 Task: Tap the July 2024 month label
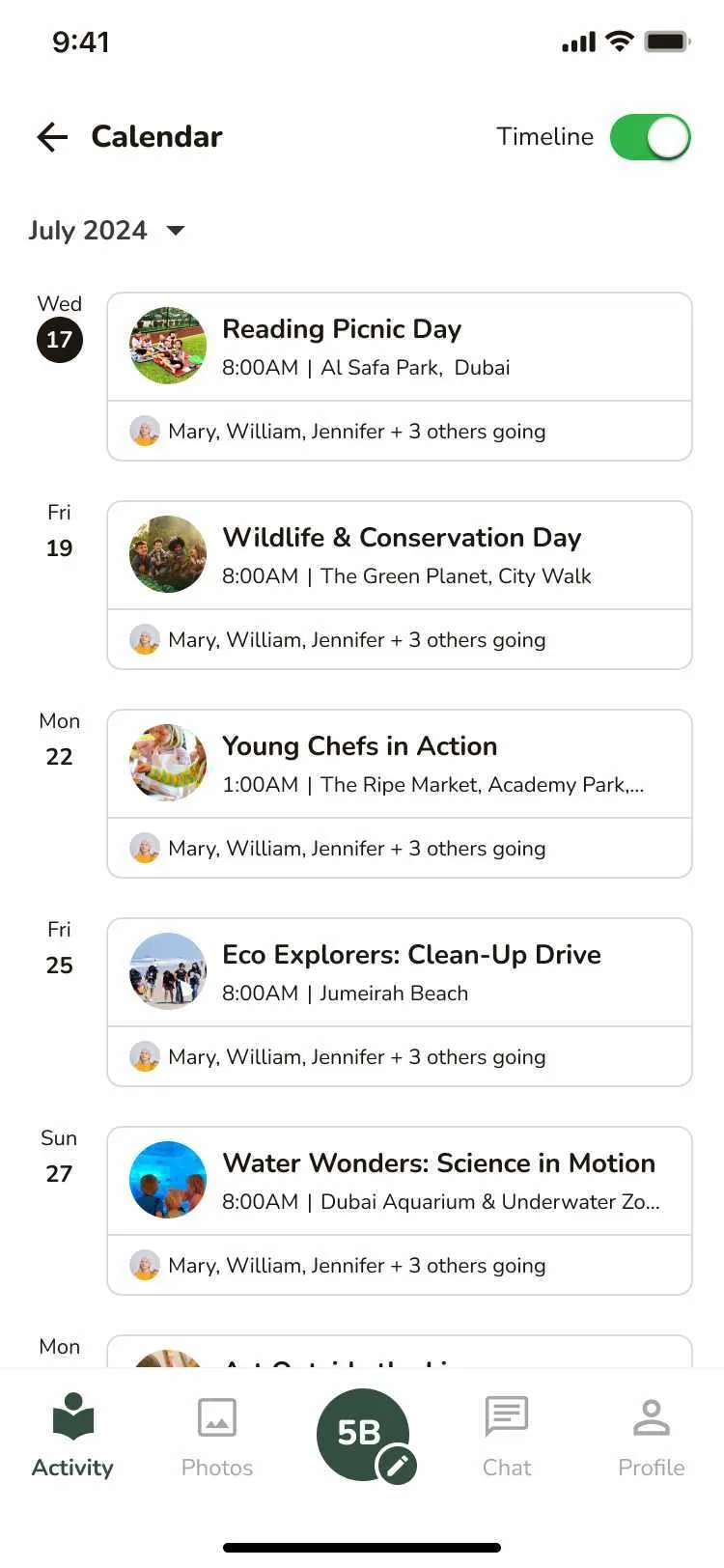click(x=88, y=230)
